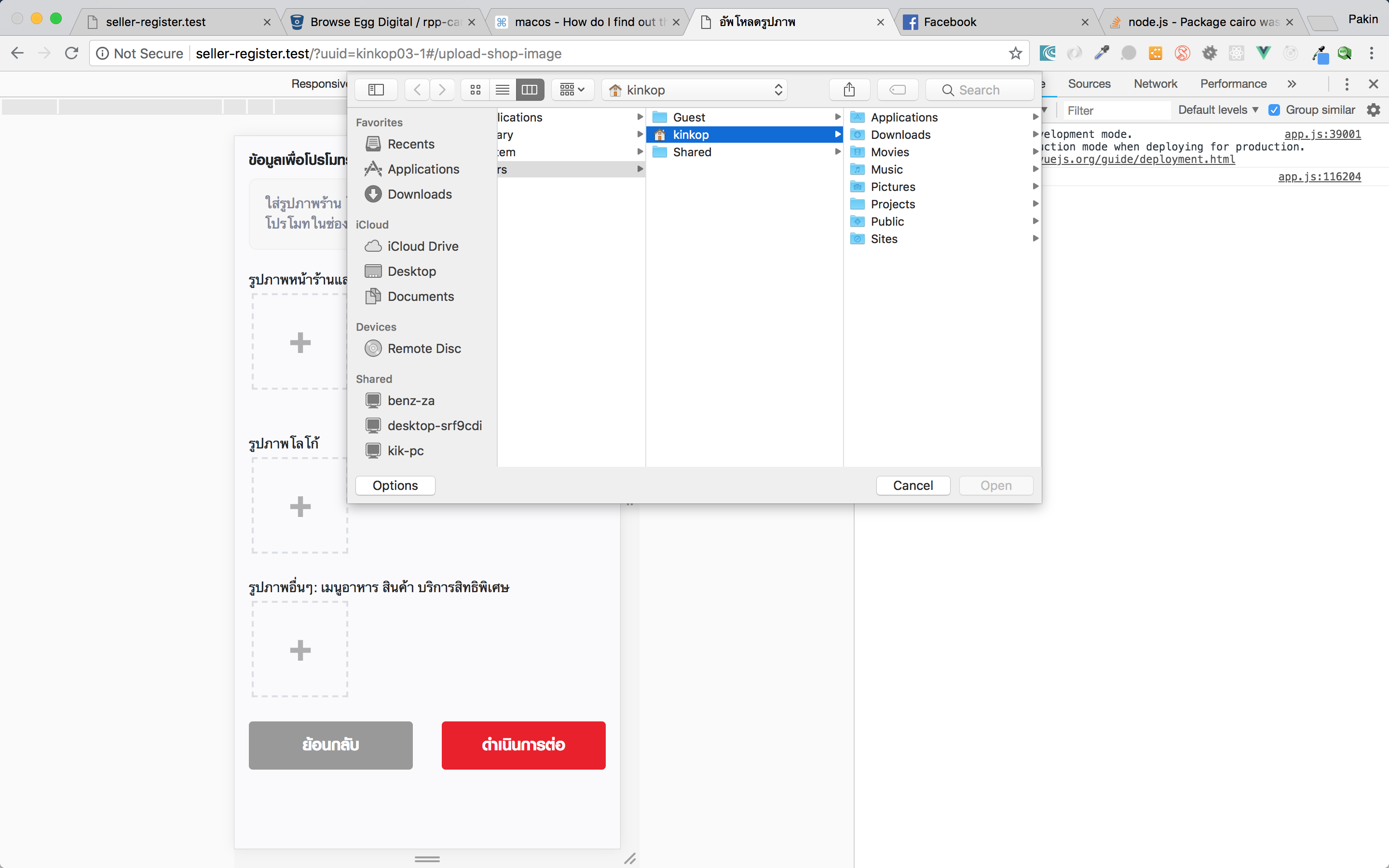Switch to the macos How do I find tab
Image resolution: width=1389 pixels, height=868 pixels.
point(588,22)
